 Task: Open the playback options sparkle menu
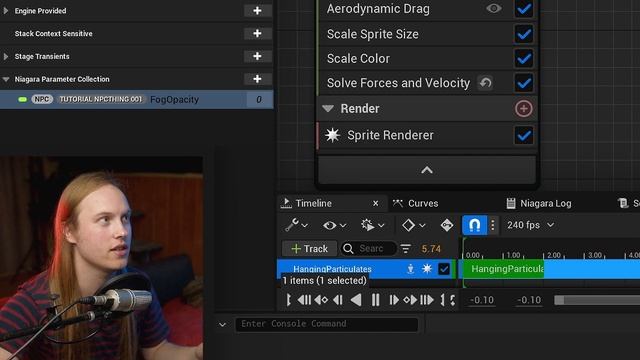pyautogui.click(x=372, y=225)
